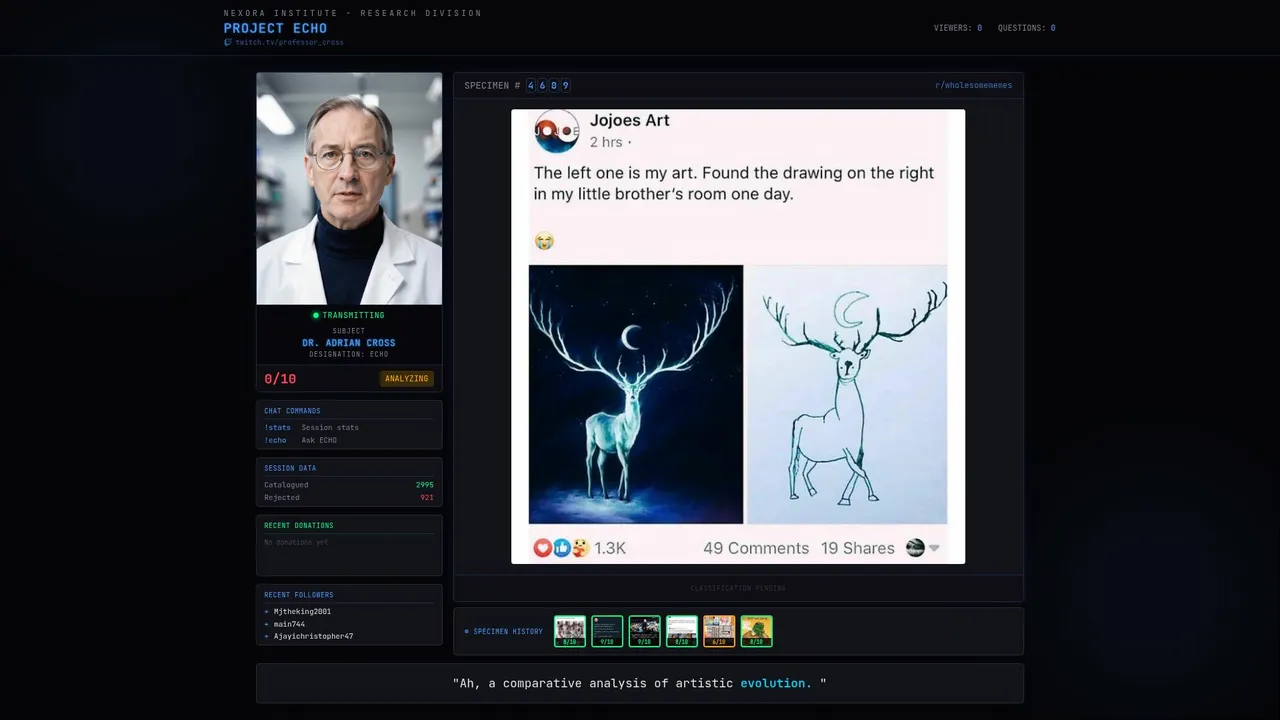Open the r/wholesomememes subreddit link
Viewport: 1280px width, 720px height.
pos(973,85)
